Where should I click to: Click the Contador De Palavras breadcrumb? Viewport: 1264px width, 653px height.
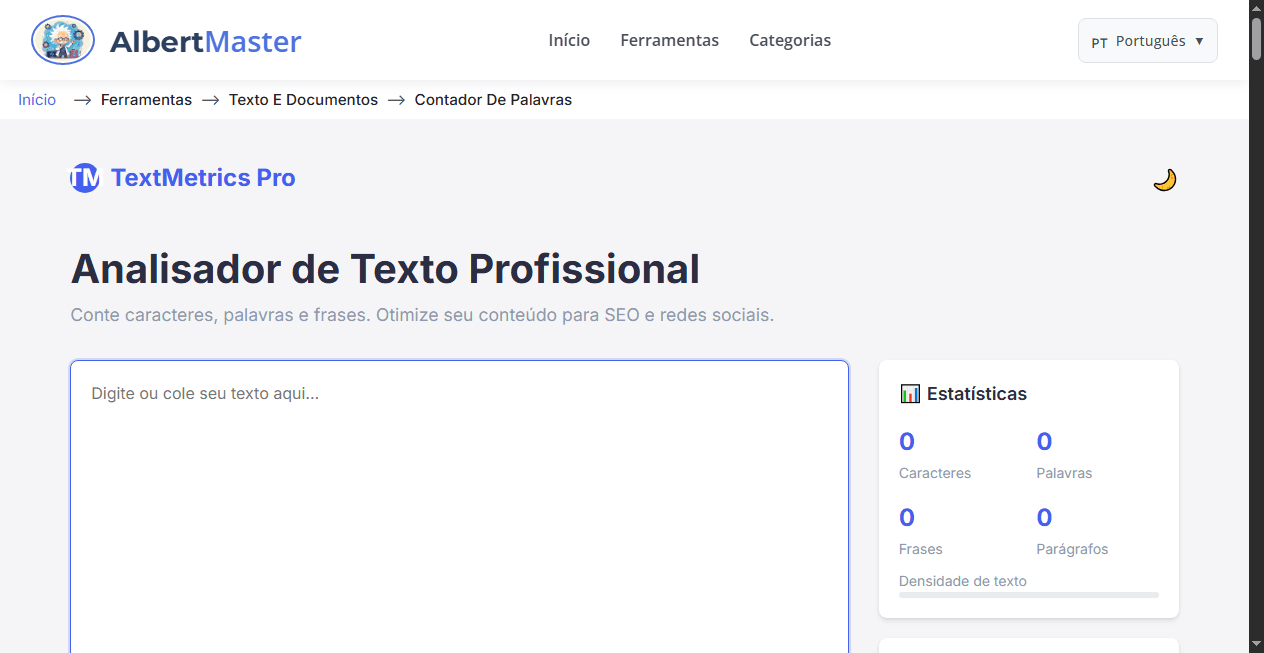tap(493, 99)
